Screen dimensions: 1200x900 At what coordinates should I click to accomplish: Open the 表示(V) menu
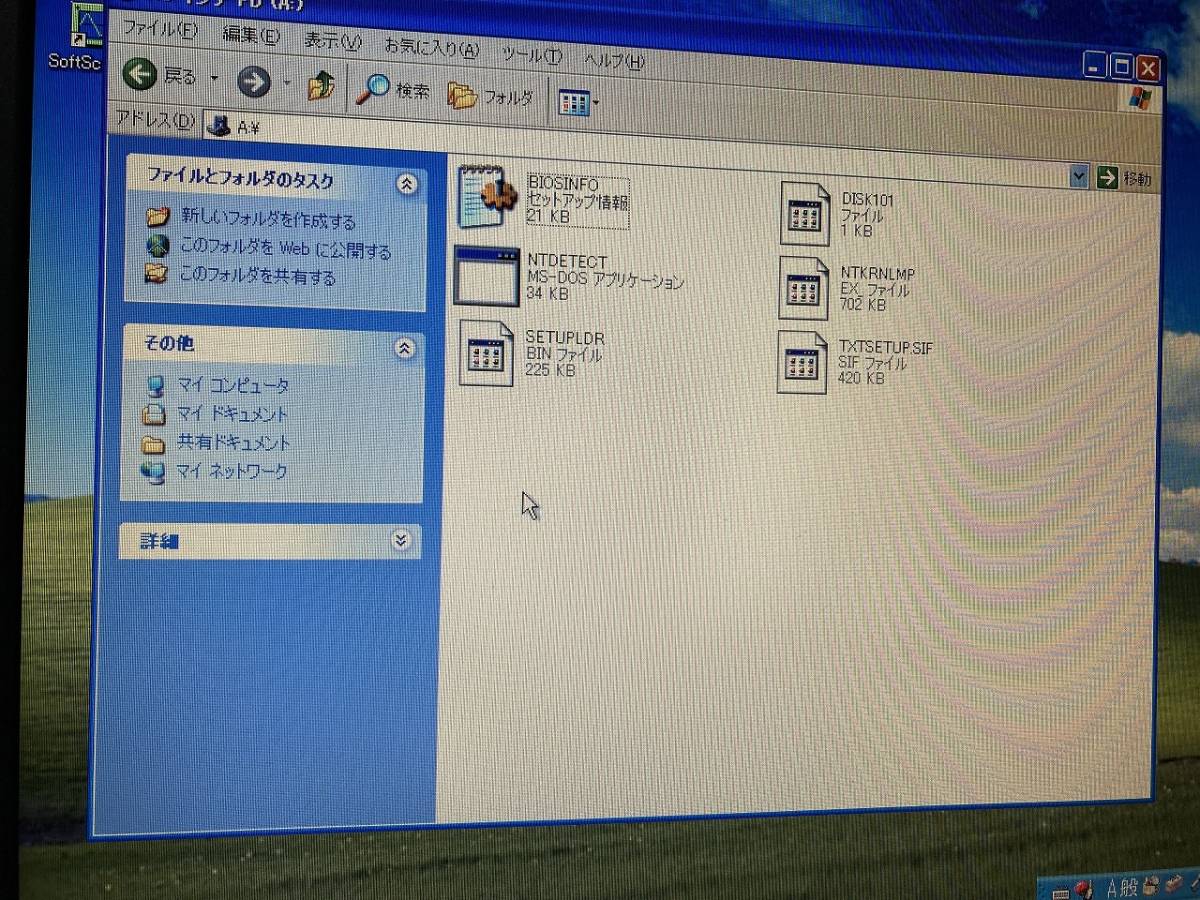click(x=333, y=41)
